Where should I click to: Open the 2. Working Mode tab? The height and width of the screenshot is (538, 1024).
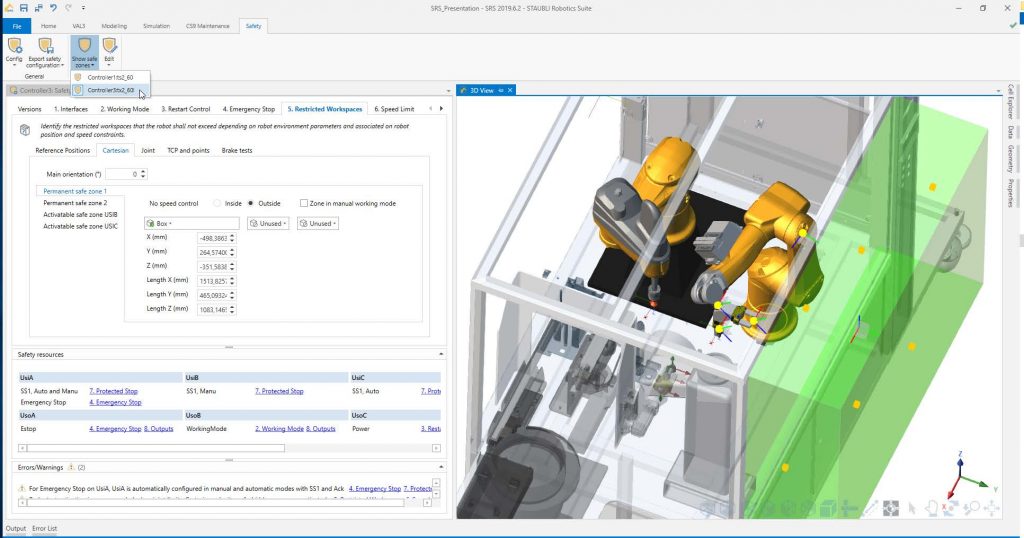coord(124,109)
